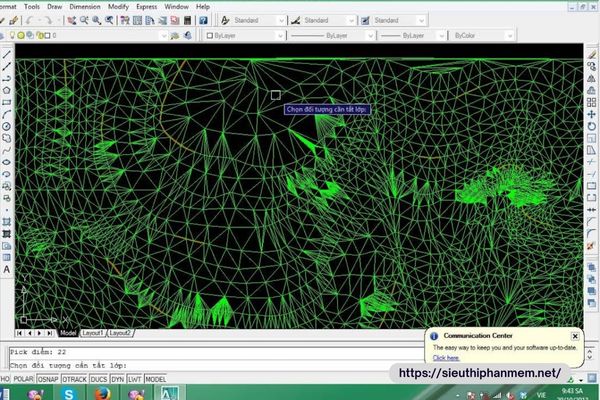The height and width of the screenshot is (400, 600).
Task: Click the Pan Realtime icon
Action: 72,20
